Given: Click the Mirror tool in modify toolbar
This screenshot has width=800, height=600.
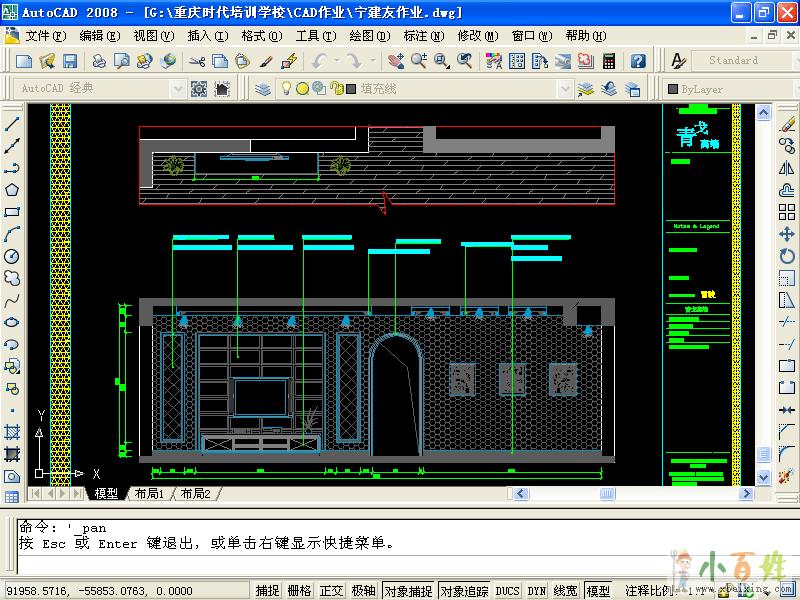Looking at the screenshot, I should 787,169.
